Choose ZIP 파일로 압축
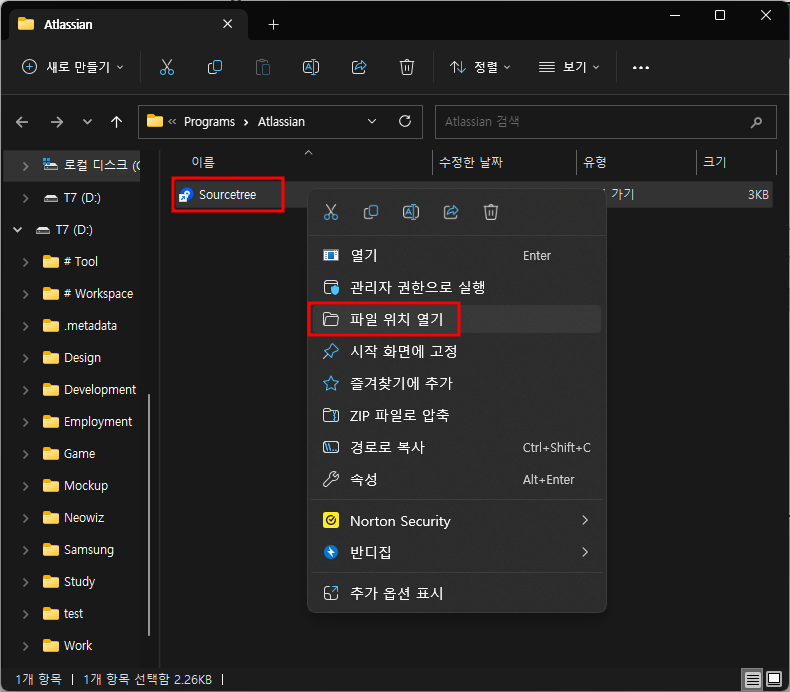This screenshot has height=692, width=790. click(x=456, y=415)
